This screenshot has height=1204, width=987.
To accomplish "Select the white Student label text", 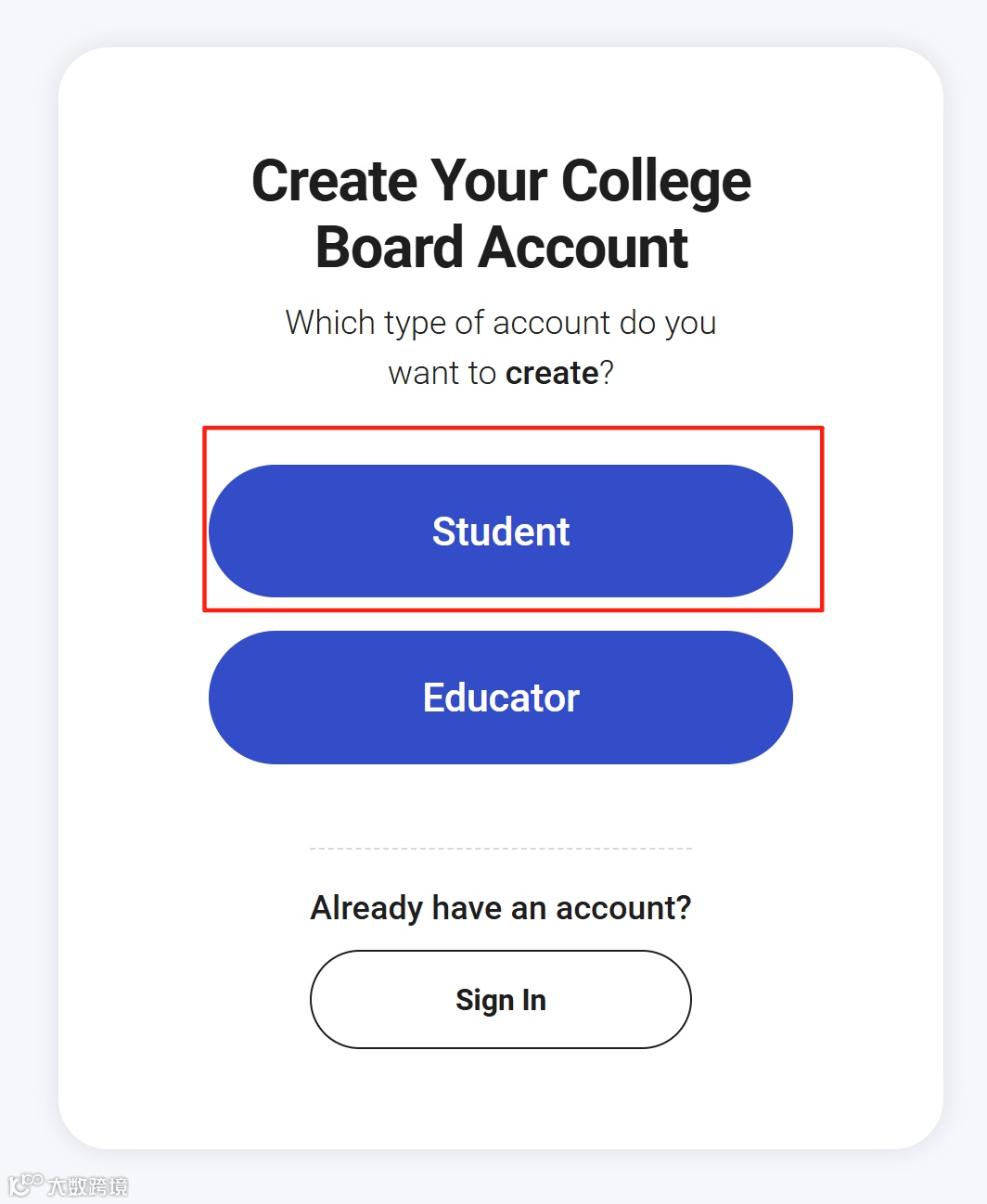I will (x=501, y=532).
